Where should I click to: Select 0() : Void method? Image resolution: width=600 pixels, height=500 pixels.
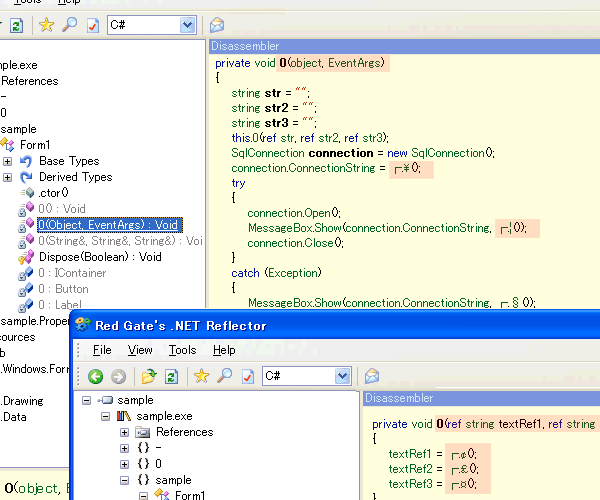point(62,209)
